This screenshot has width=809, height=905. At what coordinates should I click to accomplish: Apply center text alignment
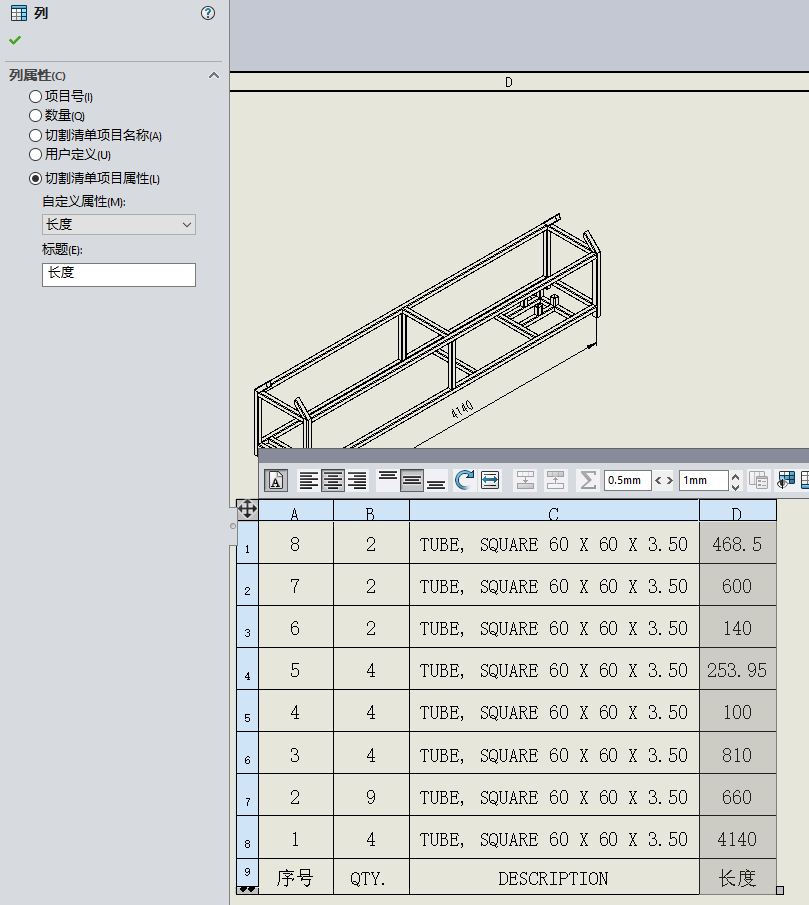pos(332,480)
